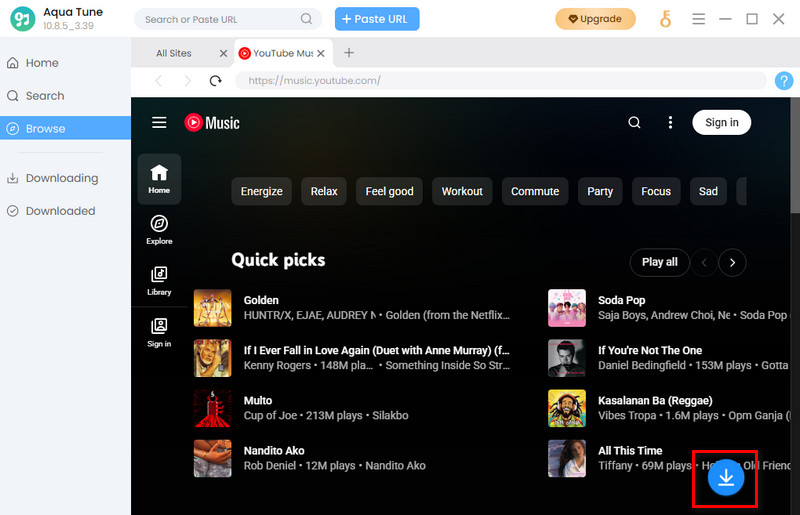Click the Upgrade button
The image size is (800, 515).
point(595,19)
